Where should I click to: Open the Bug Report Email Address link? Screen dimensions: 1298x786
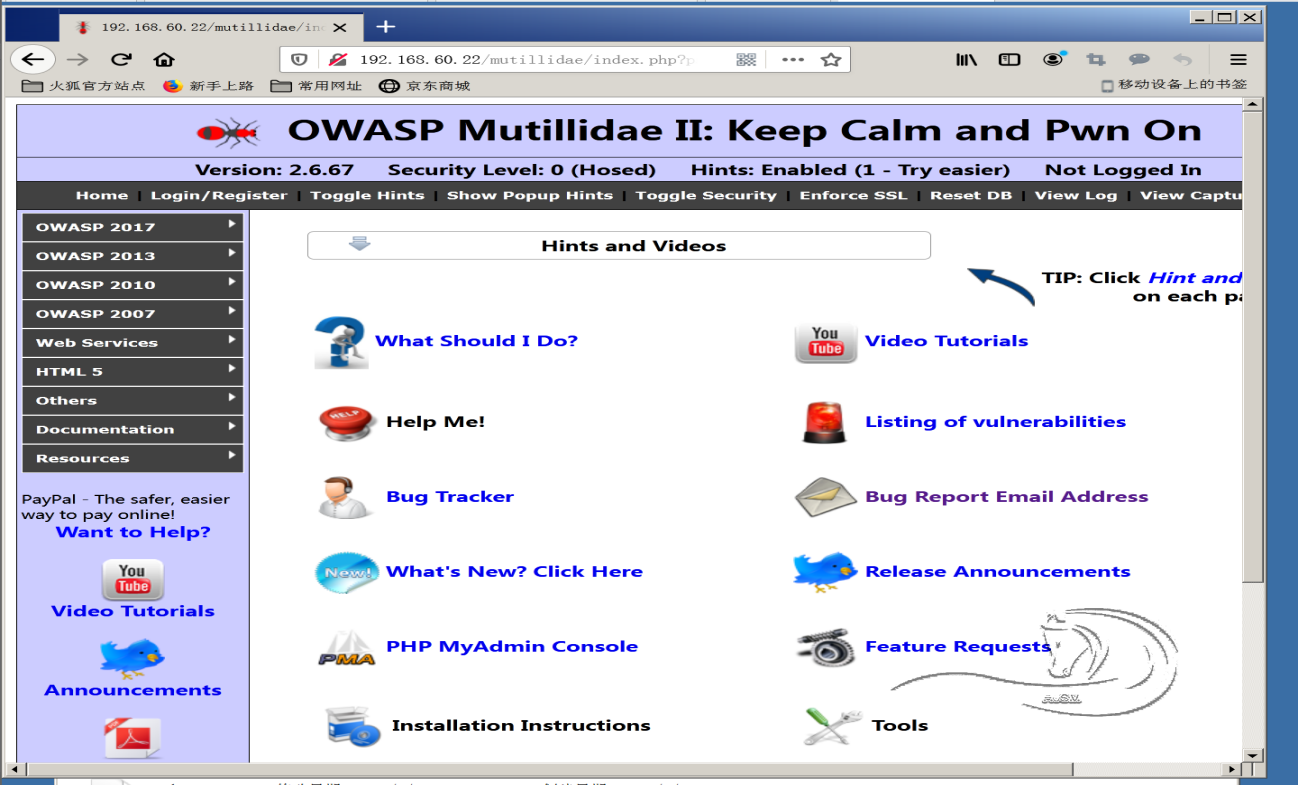coord(1006,497)
